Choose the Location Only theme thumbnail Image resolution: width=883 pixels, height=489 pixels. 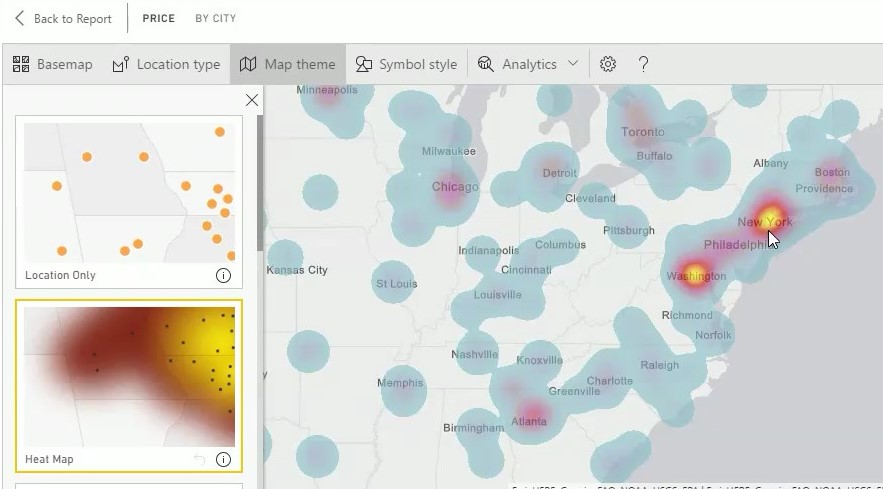click(128, 193)
